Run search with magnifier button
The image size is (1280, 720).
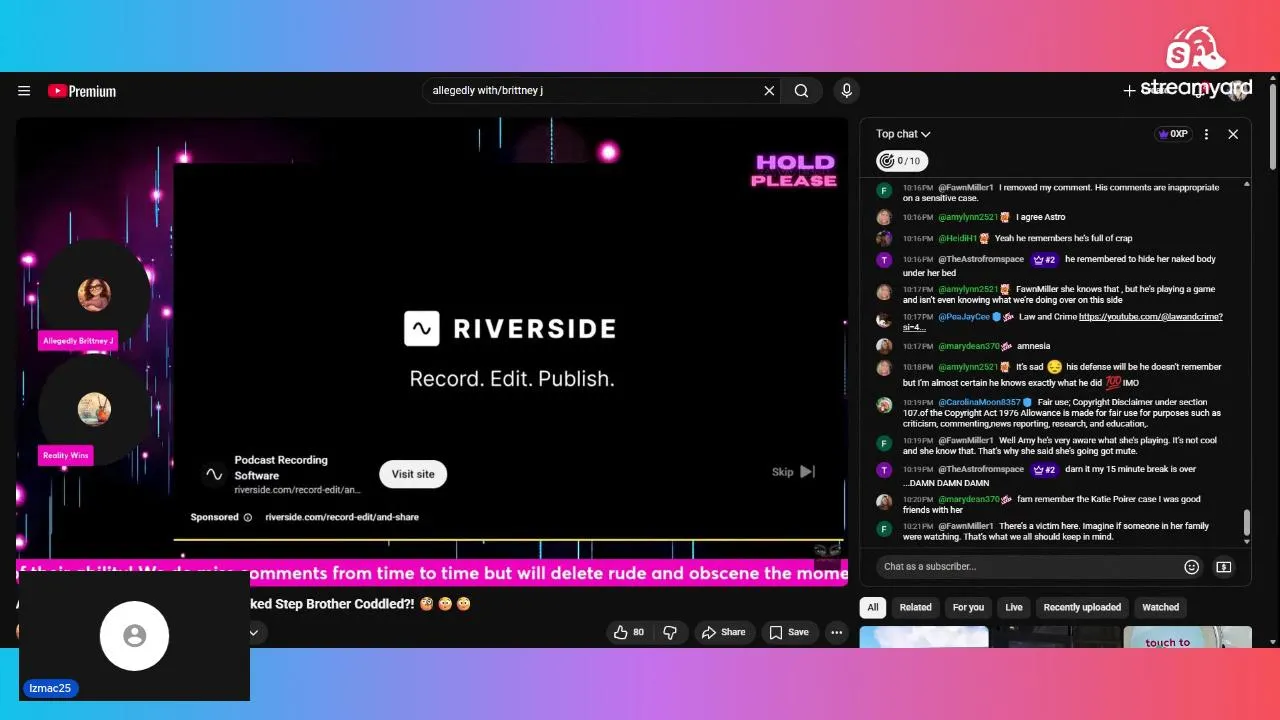(x=801, y=91)
